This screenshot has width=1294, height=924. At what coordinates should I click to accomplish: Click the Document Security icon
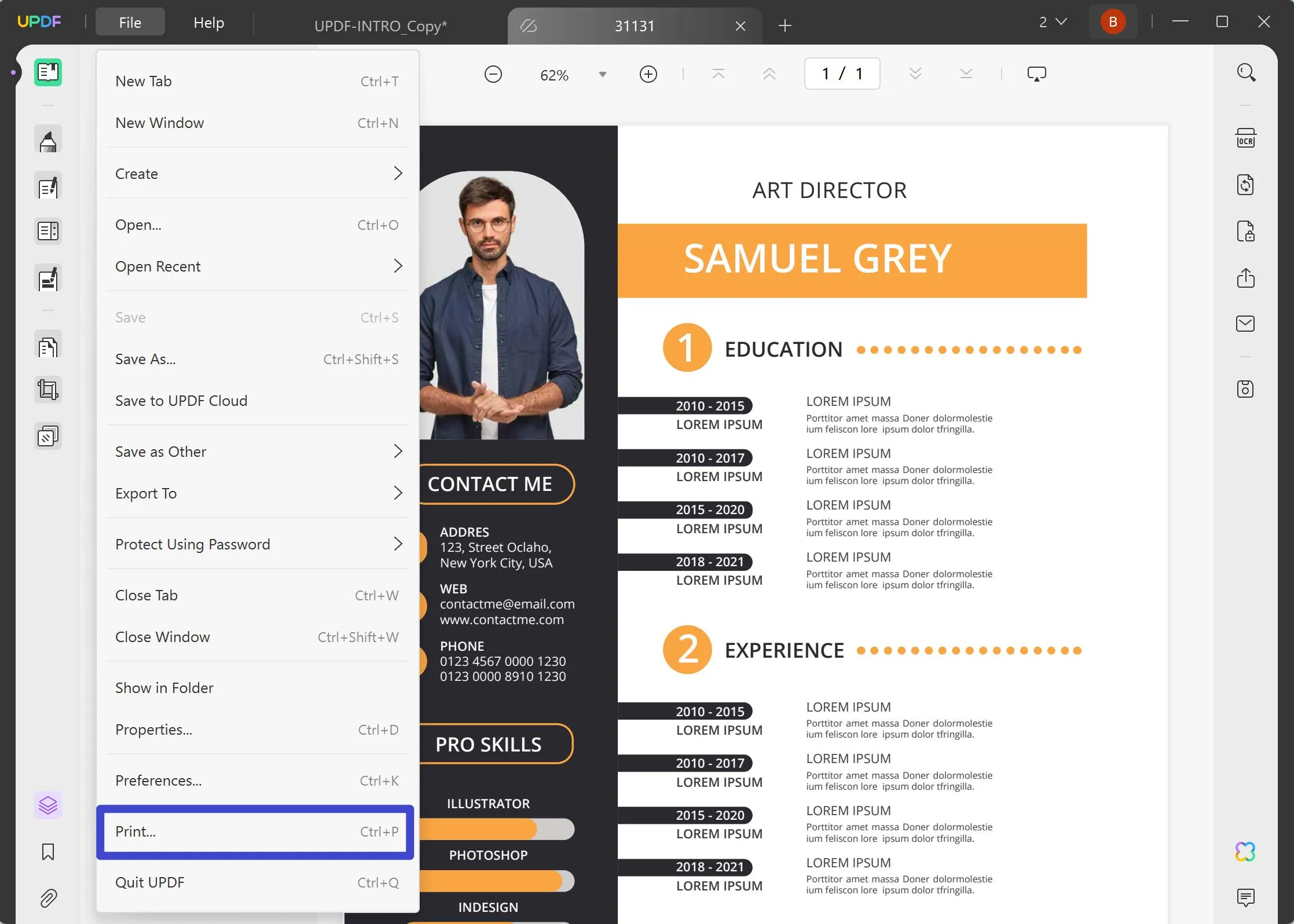[1246, 231]
